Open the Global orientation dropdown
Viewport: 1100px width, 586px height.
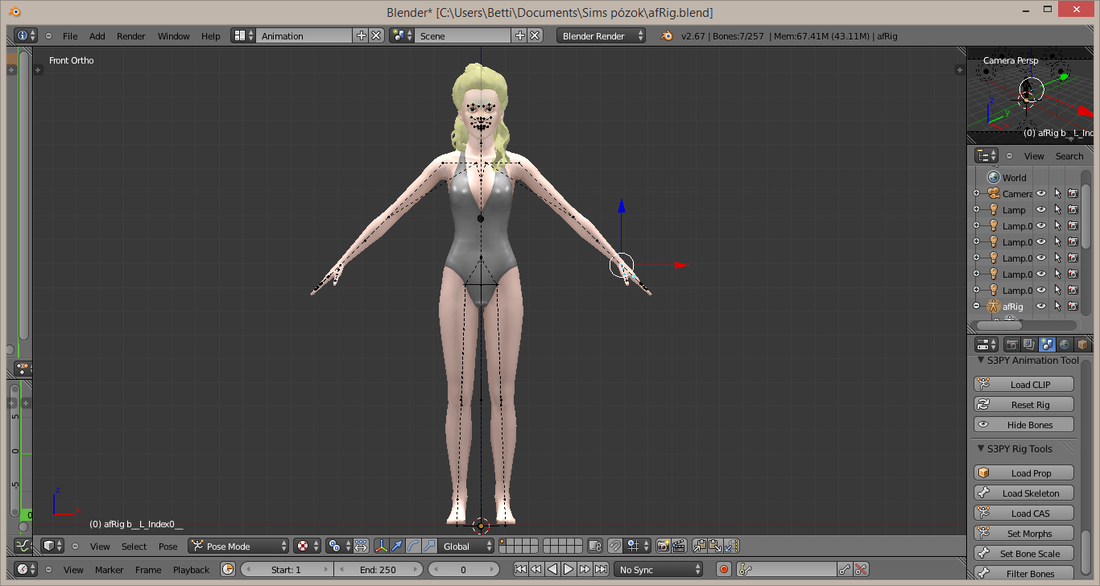tap(466, 546)
